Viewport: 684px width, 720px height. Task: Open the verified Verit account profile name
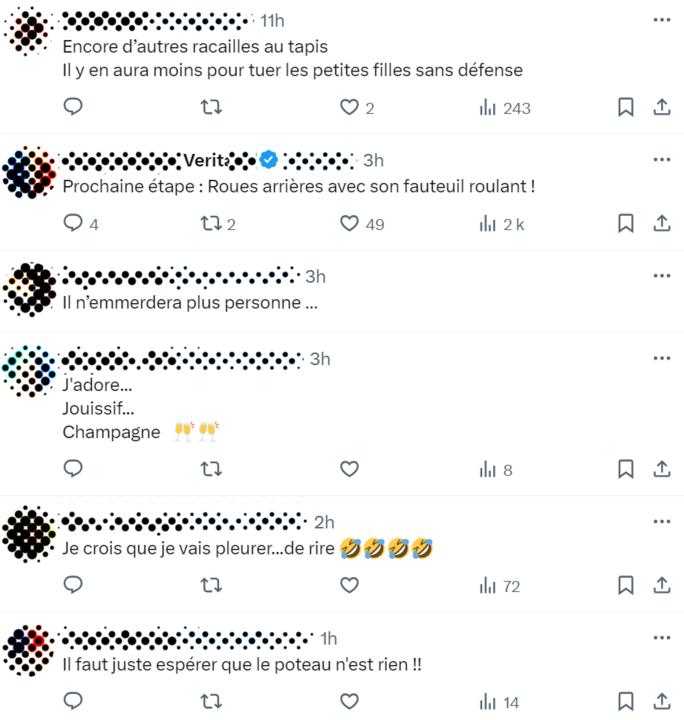[x=207, y=160]
